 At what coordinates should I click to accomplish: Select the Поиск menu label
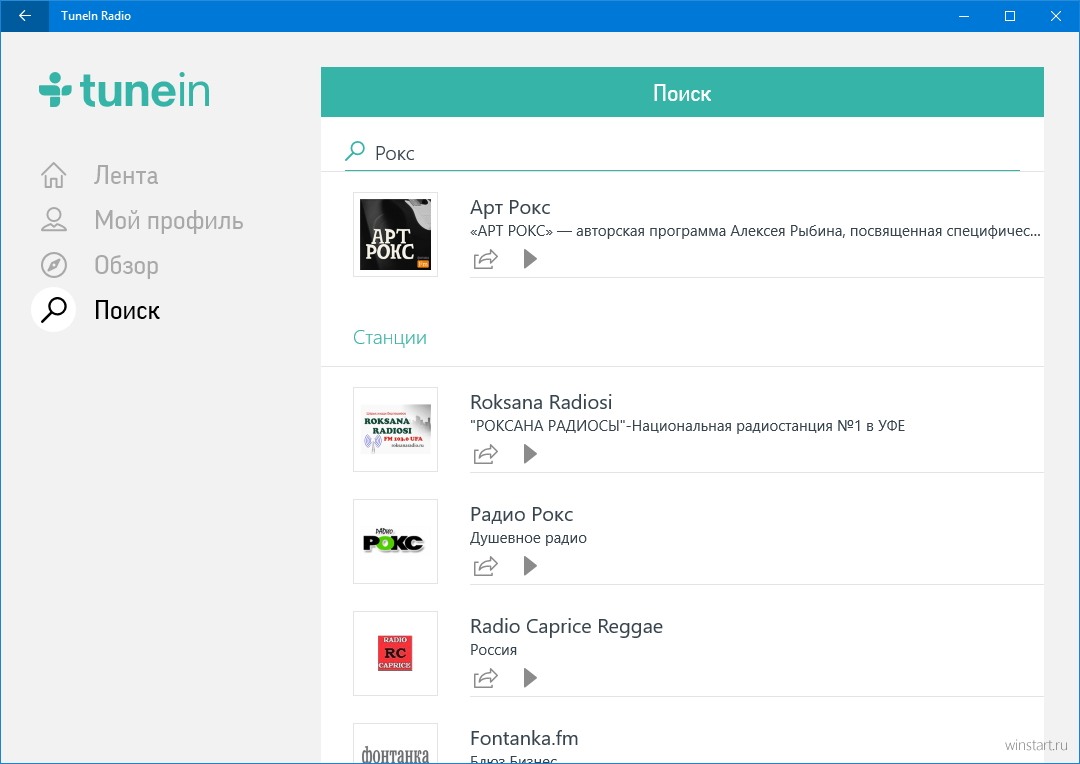(x=127, y=310)
